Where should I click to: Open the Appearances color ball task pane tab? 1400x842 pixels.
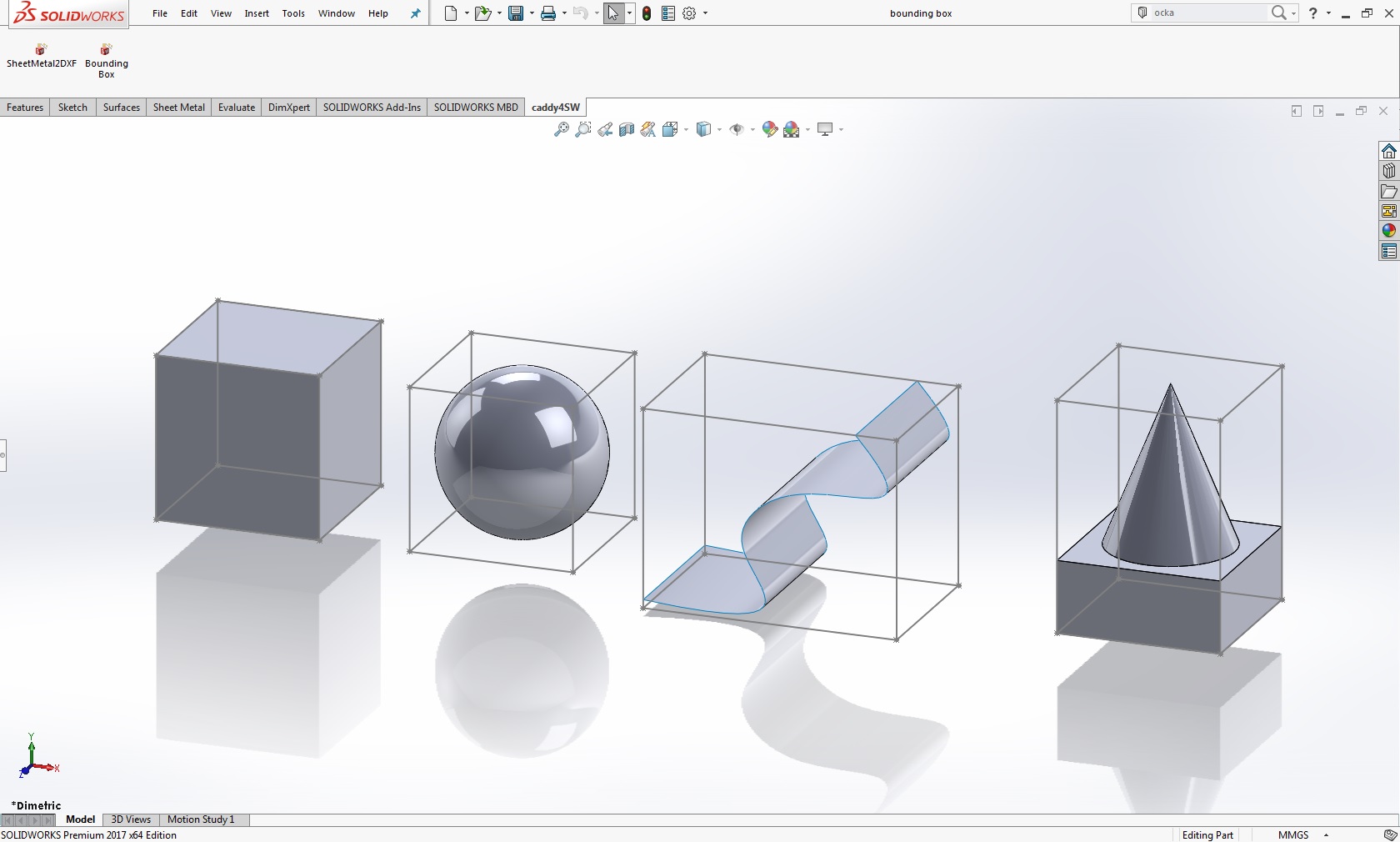1388,231
